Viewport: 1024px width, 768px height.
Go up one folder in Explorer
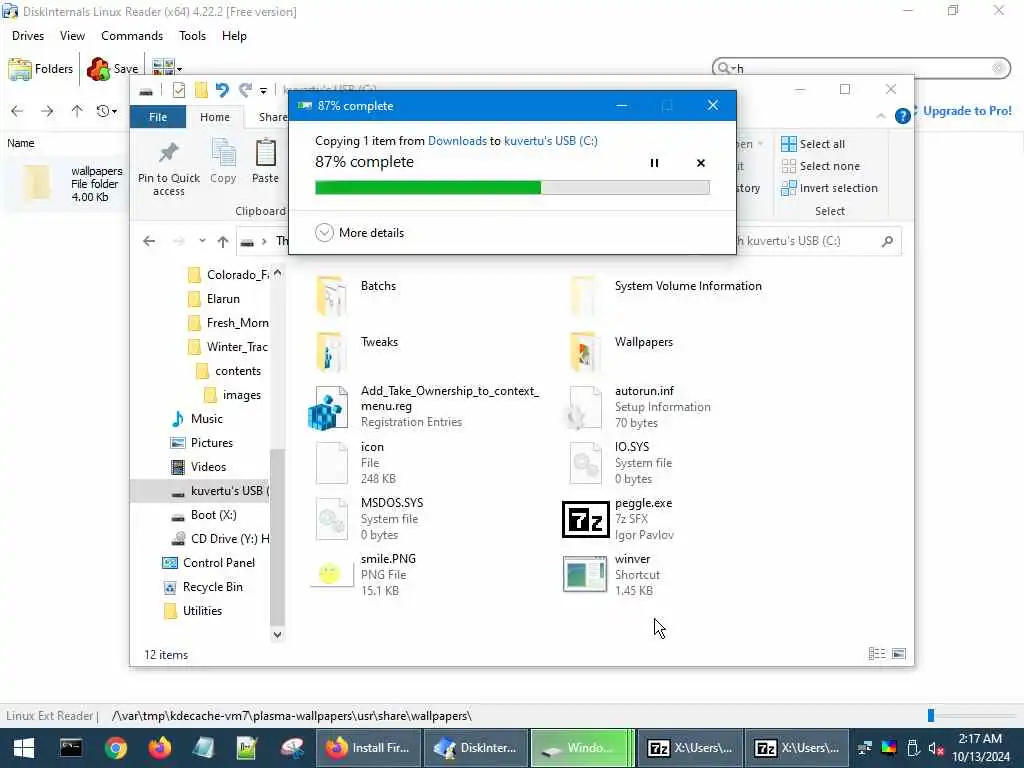(x=223, y=241)
